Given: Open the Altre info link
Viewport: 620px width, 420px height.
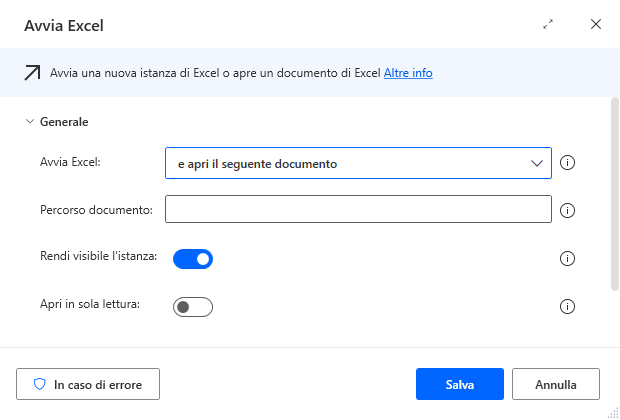Looking at the screenshot, I should tap(408, 73).
